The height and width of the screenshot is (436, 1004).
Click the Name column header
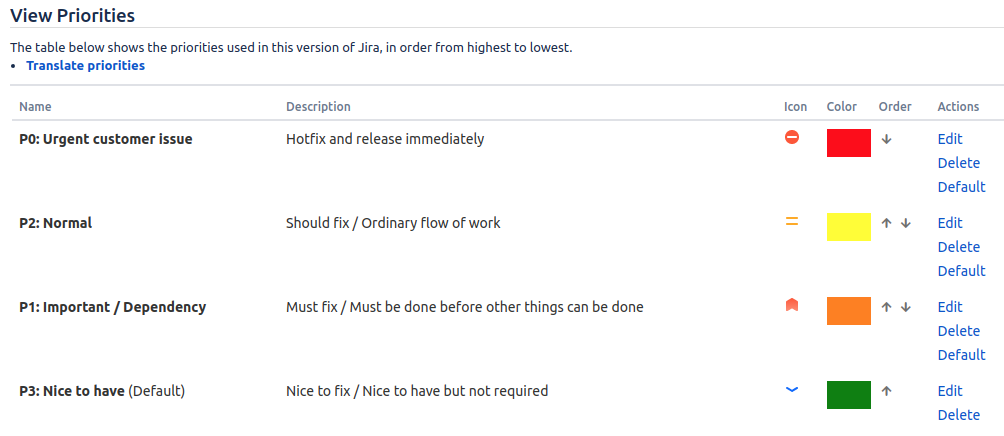(x=35, y=106)
